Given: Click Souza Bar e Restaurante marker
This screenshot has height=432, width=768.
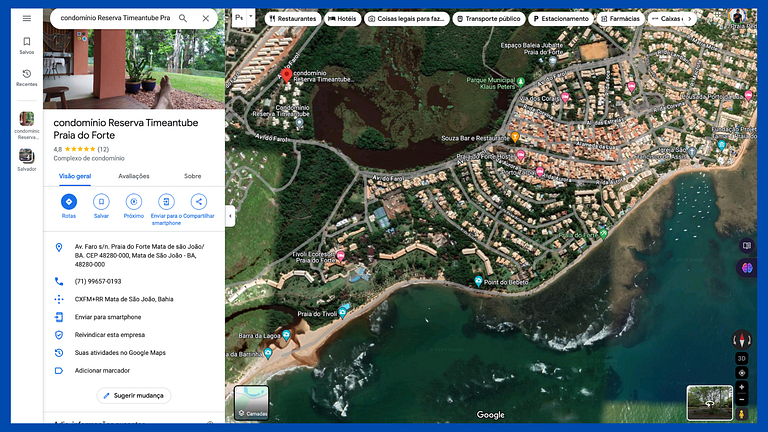Looking at the screenshot, I should (515, 137).
